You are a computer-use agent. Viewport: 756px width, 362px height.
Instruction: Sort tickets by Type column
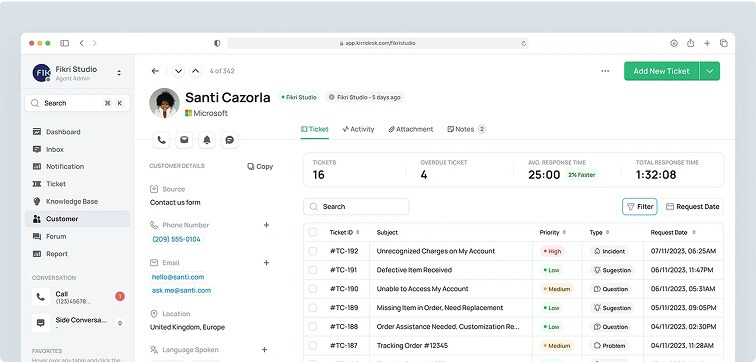coord(599,232)
